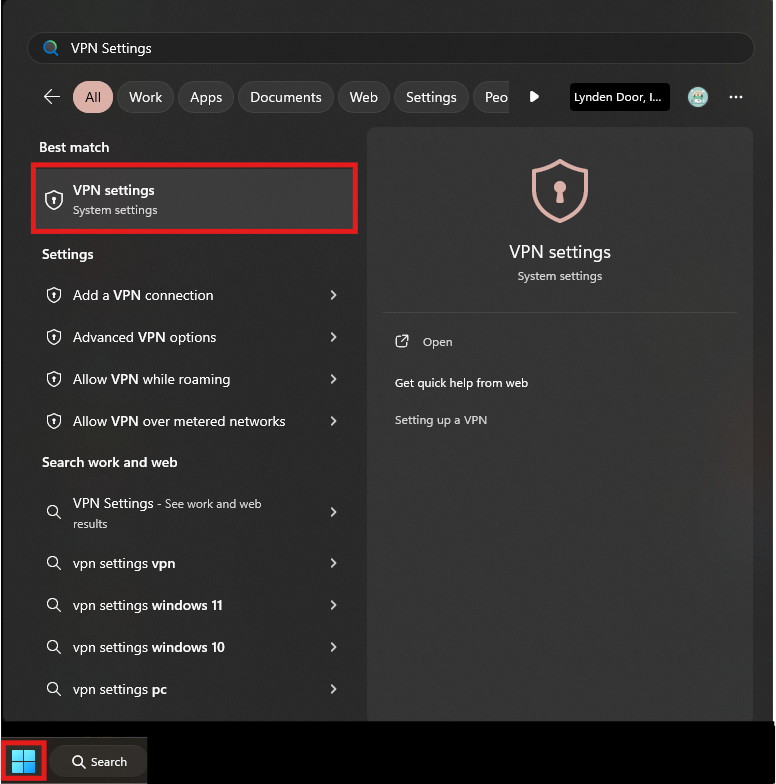The height and width of the screenshot is (784, 776).
Task: Click the play arrow to show more filters
Action: click(x=534, y=97)
